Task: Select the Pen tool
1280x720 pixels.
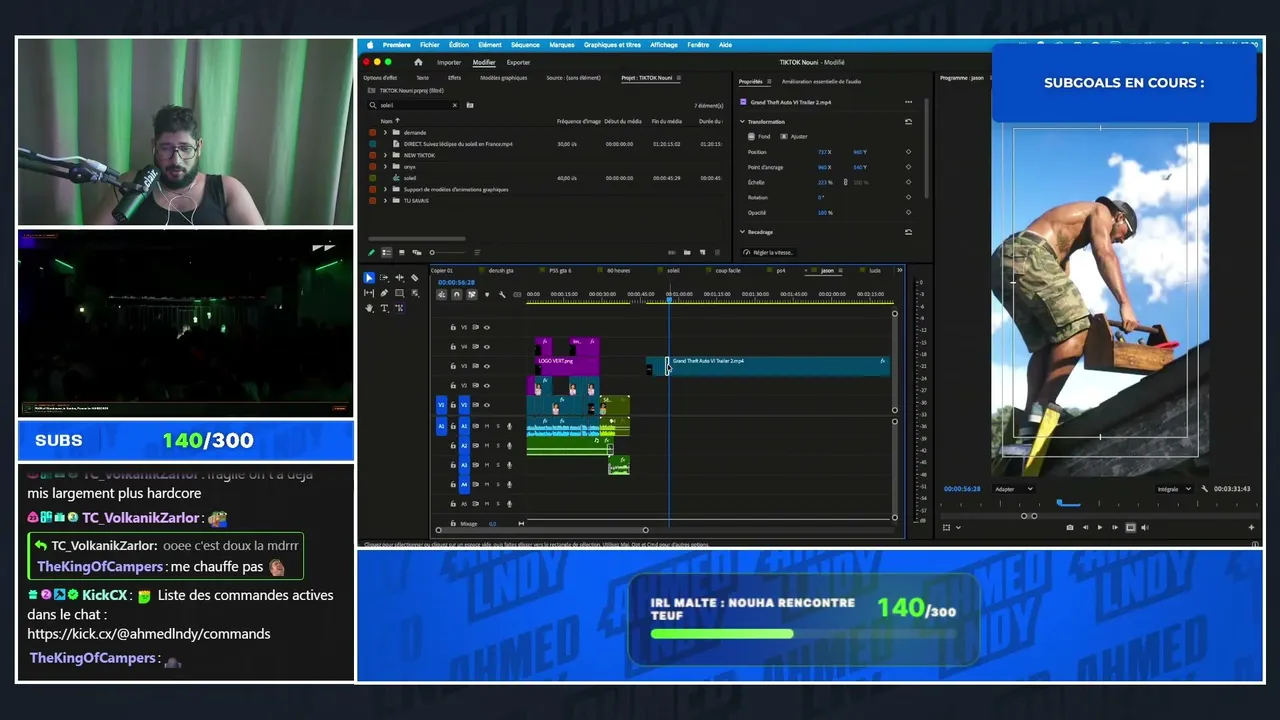Action: (x=384, y=293)
